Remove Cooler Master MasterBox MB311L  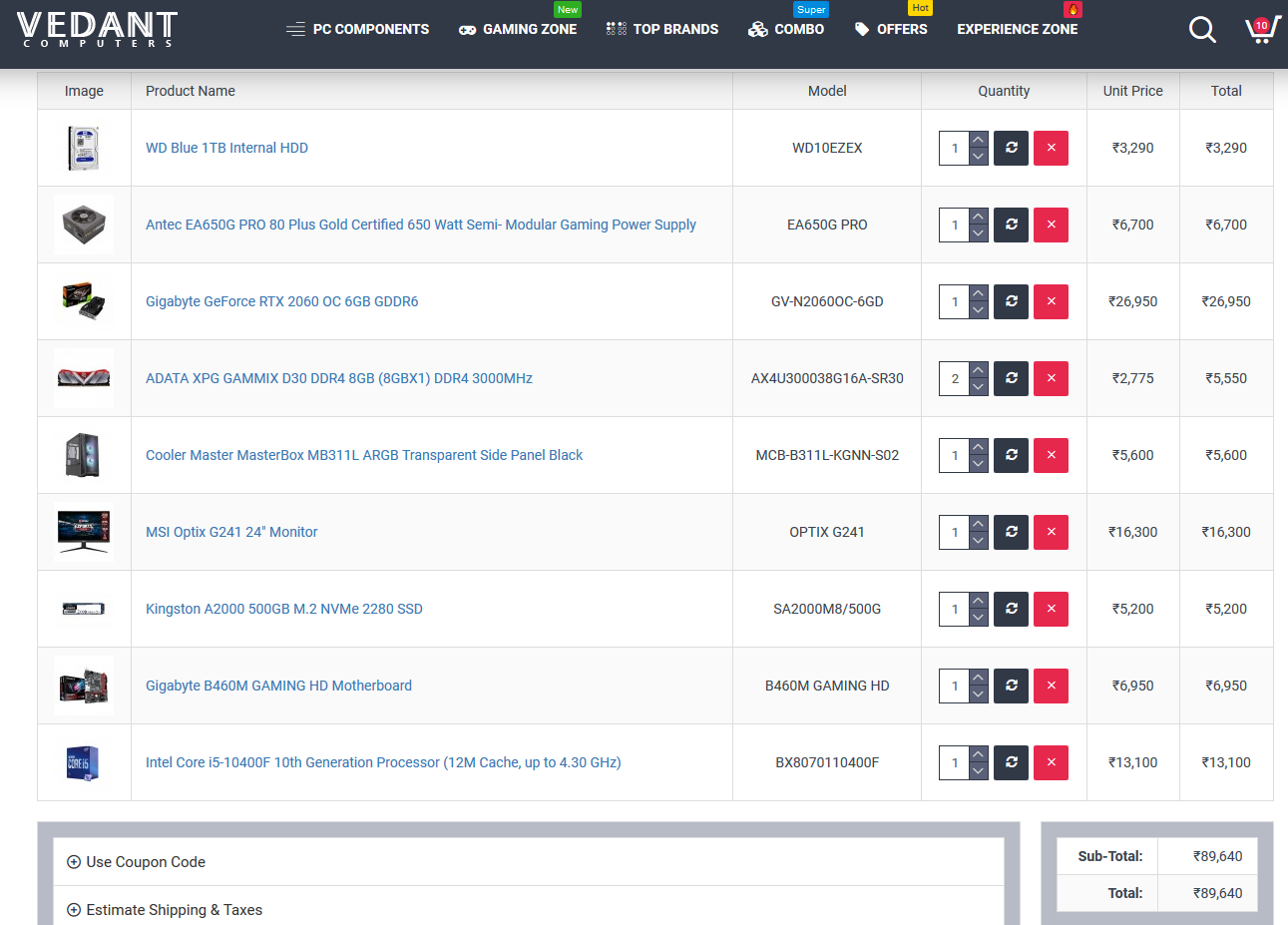click(x=1051, y=455)
